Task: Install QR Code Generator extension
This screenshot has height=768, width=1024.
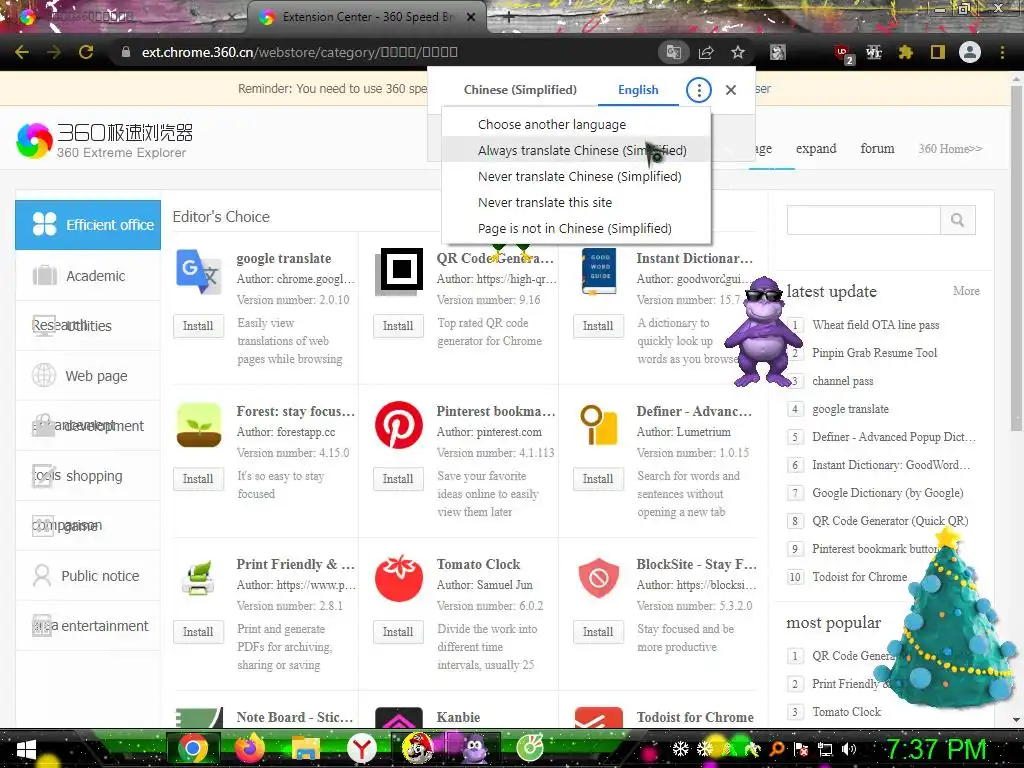Action: point(398,326)
